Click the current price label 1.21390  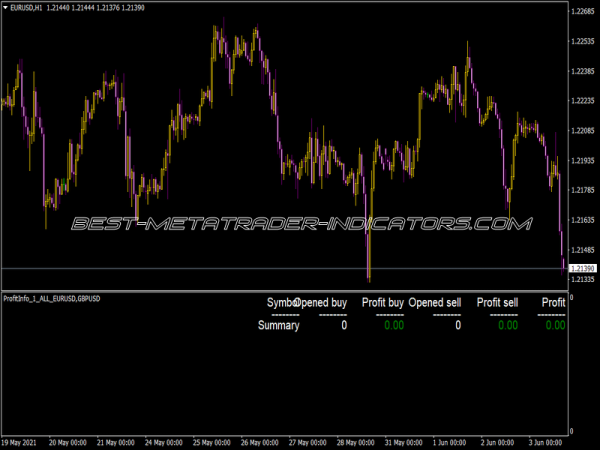[582, 269]
